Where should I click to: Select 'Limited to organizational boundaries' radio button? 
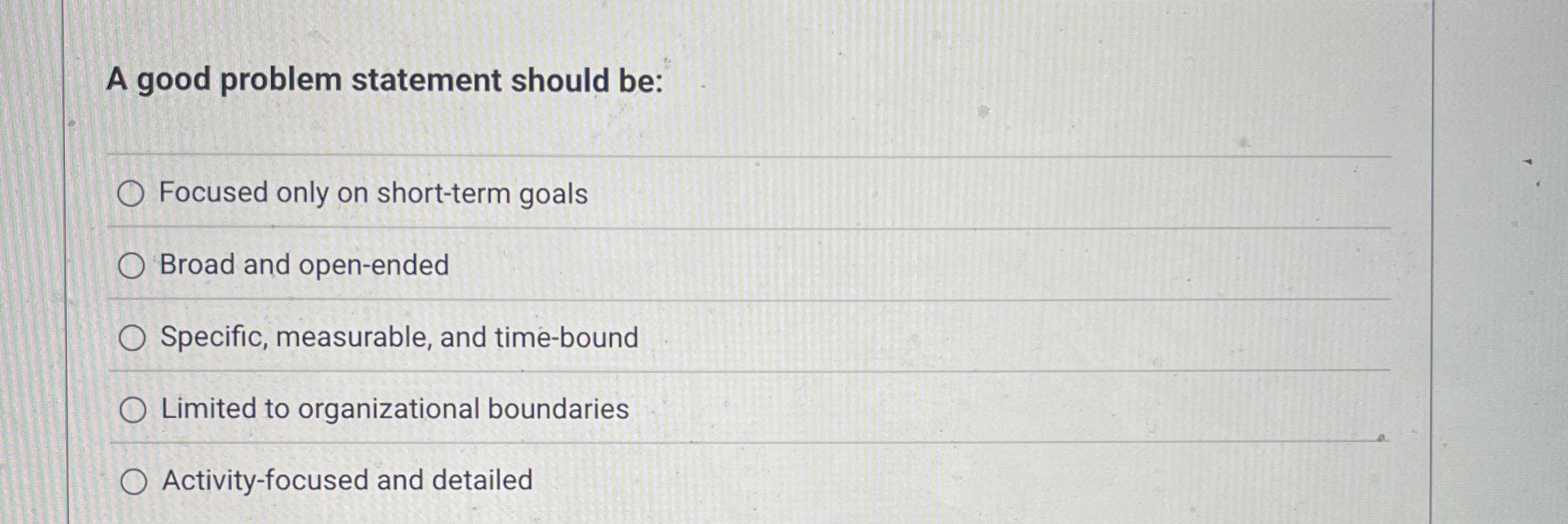pos(132,409)
